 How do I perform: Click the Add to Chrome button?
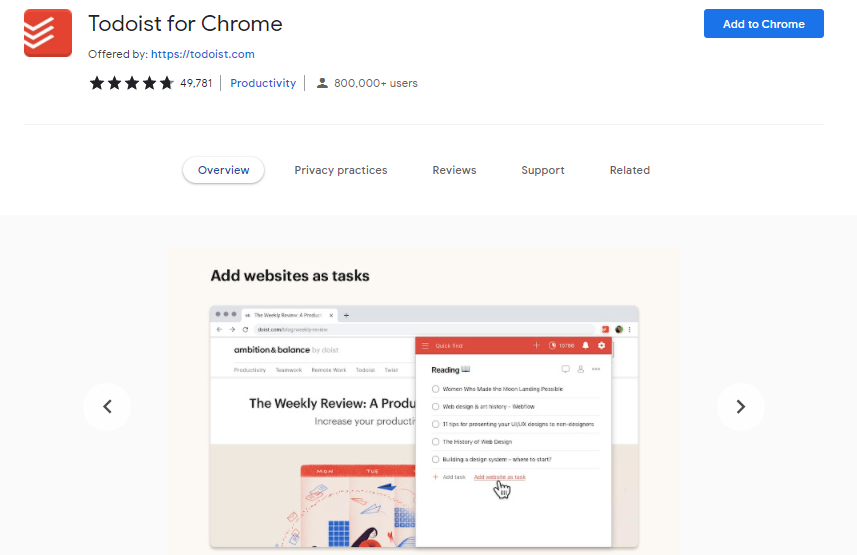pos(763,24)
